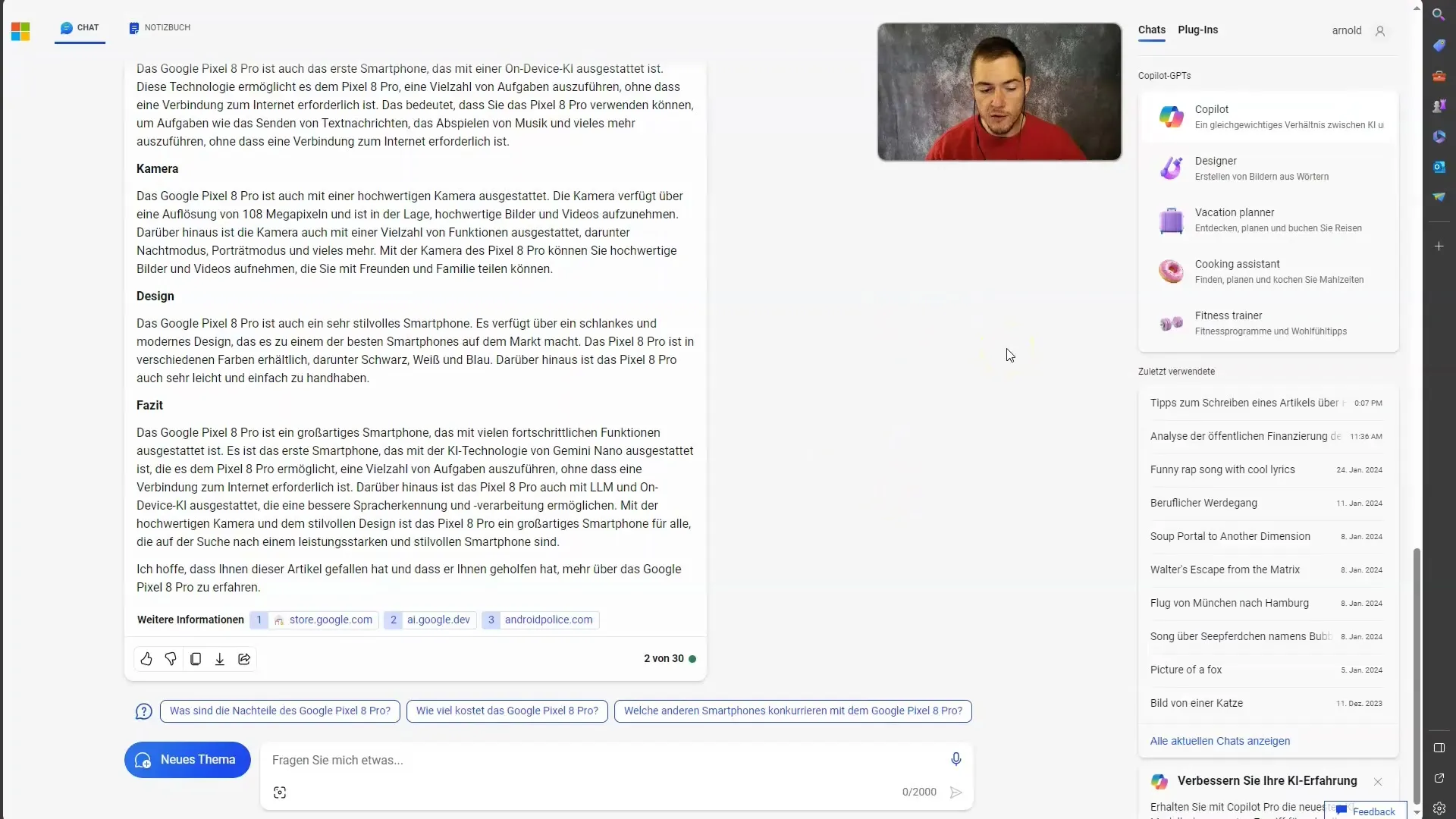Click the download response icon
This screenshot has width=1456, height=819.
219,658
